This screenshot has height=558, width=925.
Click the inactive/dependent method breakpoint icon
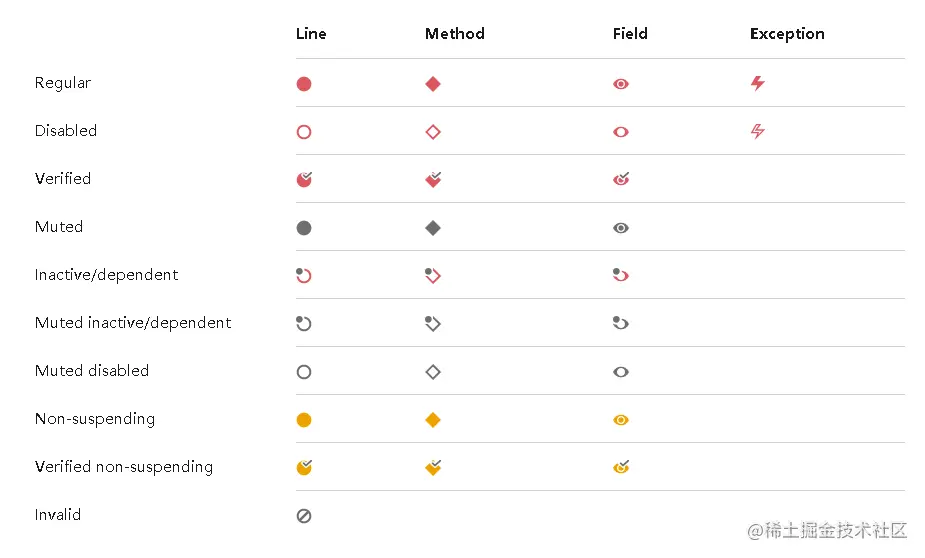pyautogui.click(x=433, y=276)
